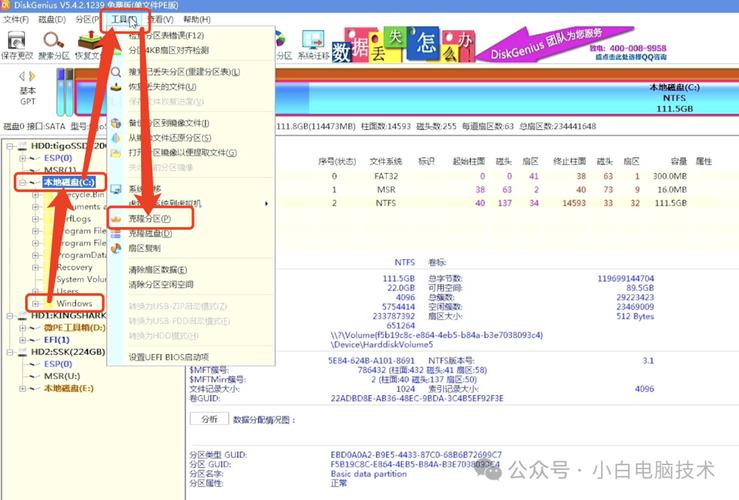Select the first narrow ESP partition bar
Viewport: 739px width, 500px height.
60,92
